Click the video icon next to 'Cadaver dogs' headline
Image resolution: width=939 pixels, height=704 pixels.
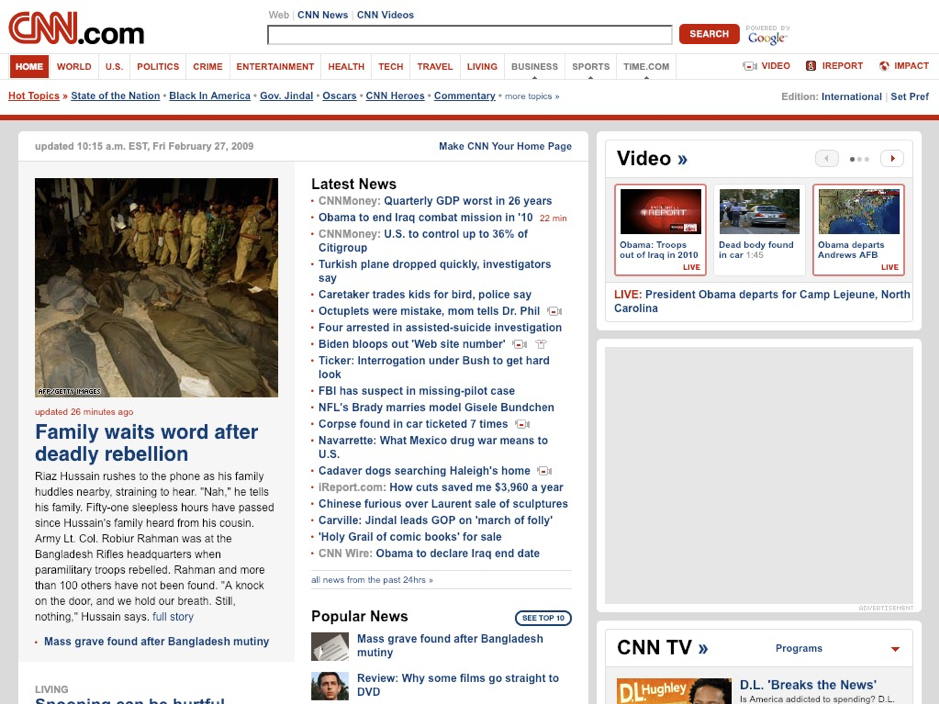544,472
